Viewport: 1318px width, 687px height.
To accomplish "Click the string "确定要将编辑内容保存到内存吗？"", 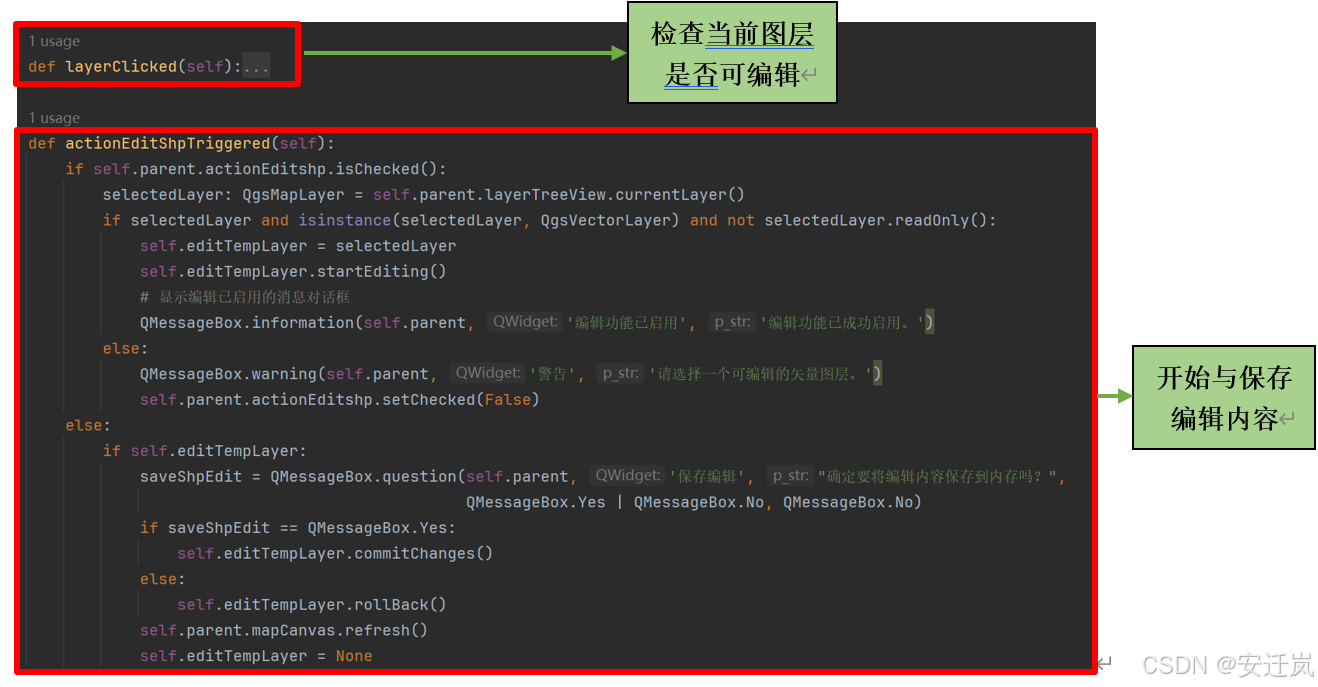I will [938, 477].
